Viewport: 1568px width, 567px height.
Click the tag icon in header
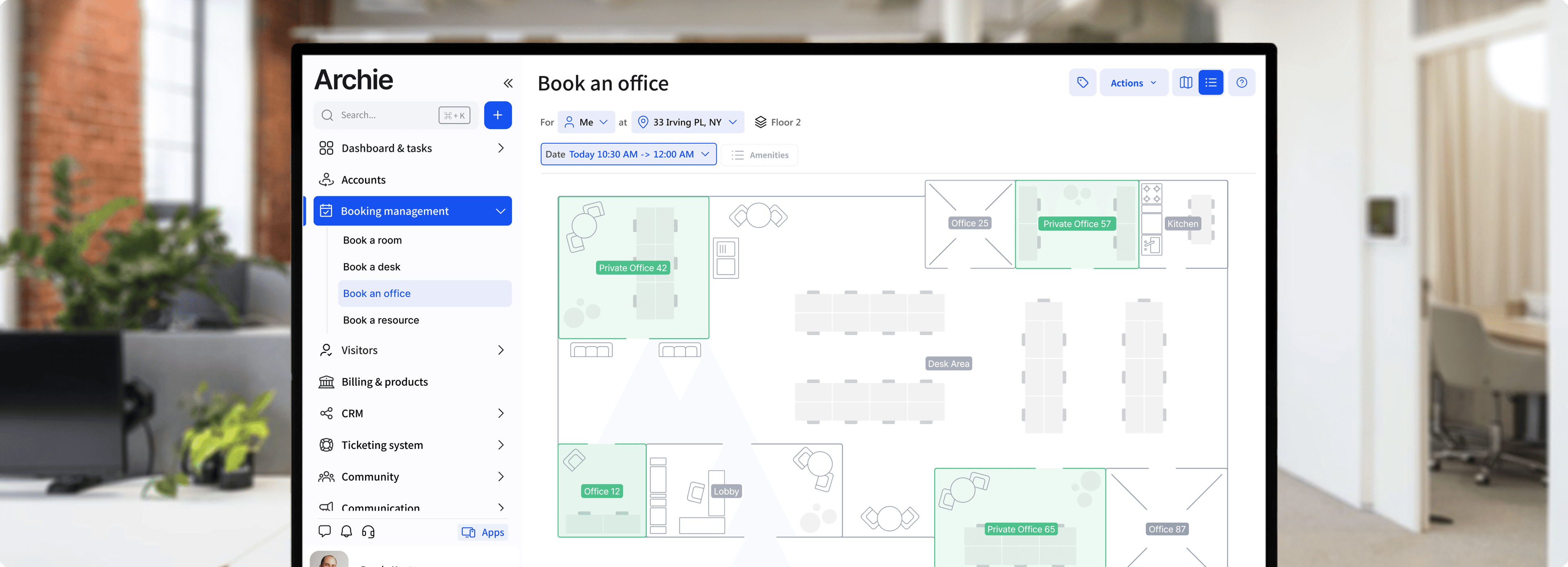pos(1082,83)
